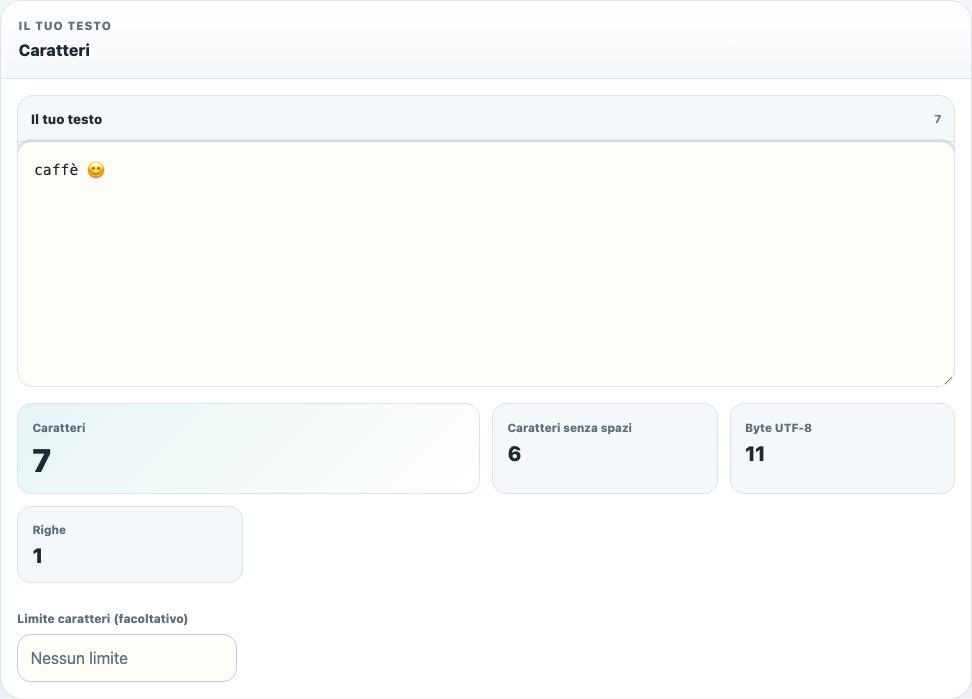The image size is (972, 699).
Task: Click the 'IL TUO TESTO' overline caption
Action: (65, 26)
